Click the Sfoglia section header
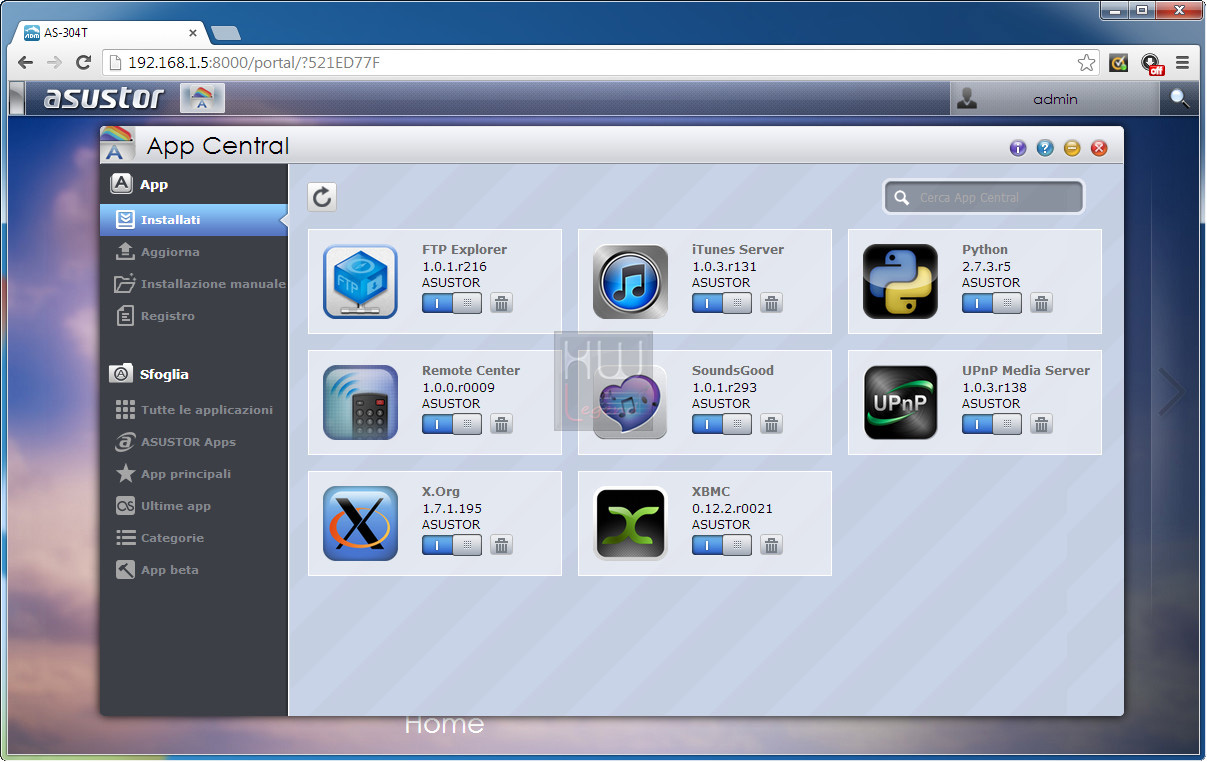1207x762 pixels. pyautogui.click(x=164, y=374)
